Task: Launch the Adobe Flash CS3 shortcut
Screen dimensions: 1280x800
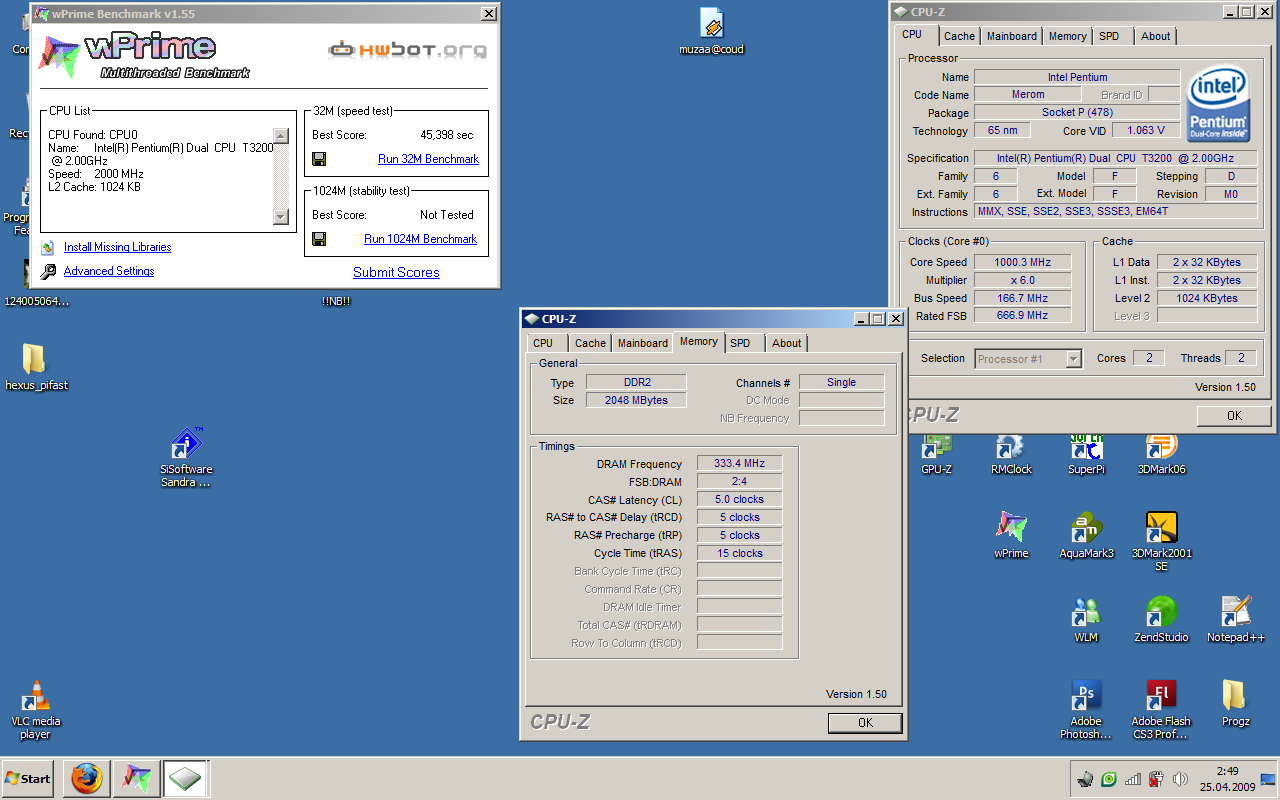Action: tap(1161, 709)
